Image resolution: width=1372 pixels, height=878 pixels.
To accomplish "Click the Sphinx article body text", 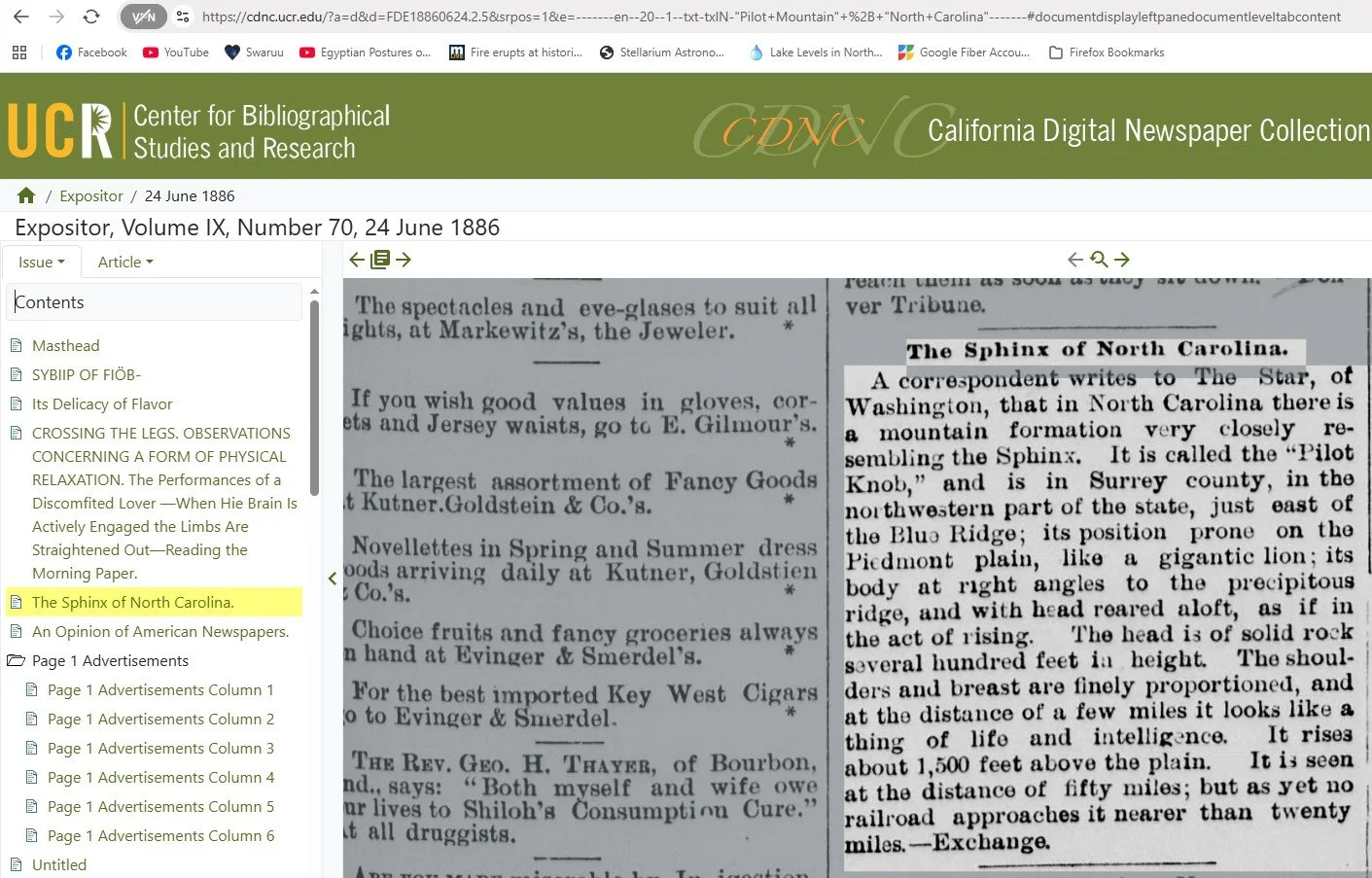I will [x=1099, y=610].
